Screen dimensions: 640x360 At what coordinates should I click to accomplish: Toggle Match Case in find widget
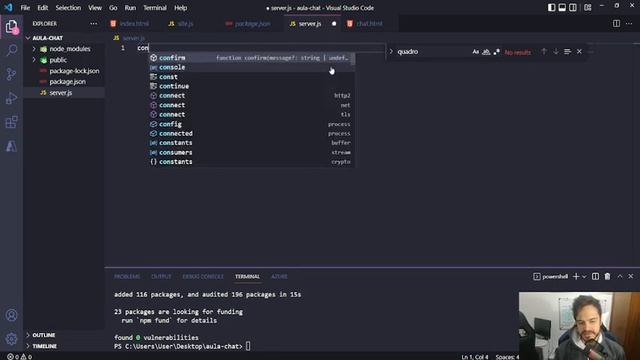[476, 52]
